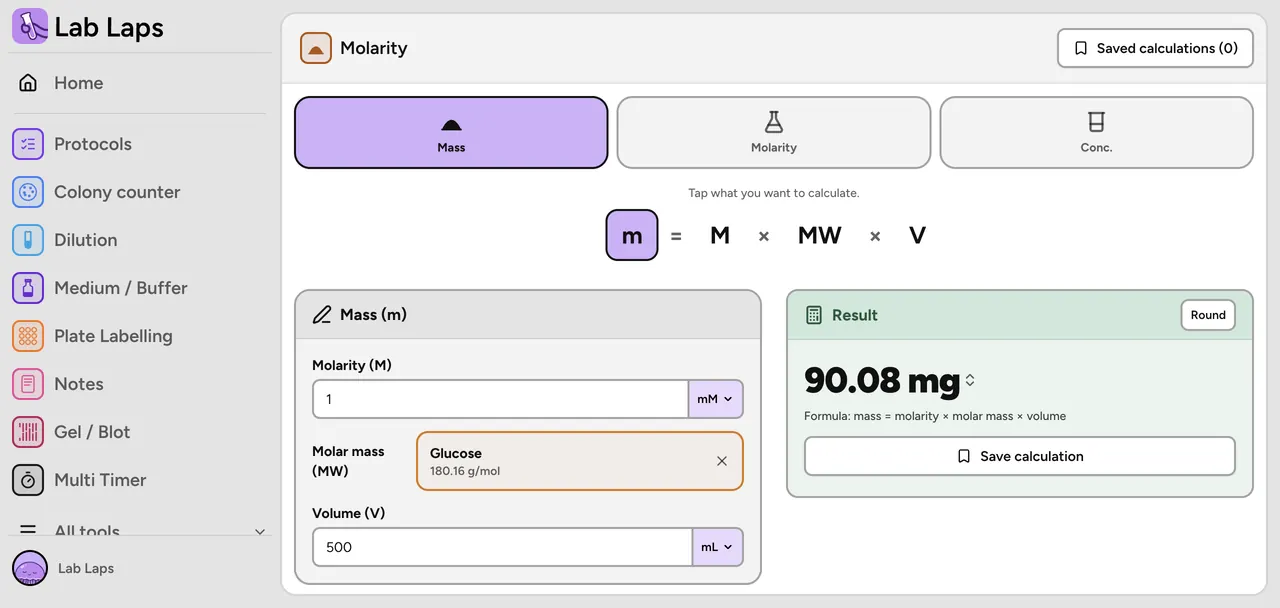
Task: Expand the All tools section
Action: click(x=142, y=531)
